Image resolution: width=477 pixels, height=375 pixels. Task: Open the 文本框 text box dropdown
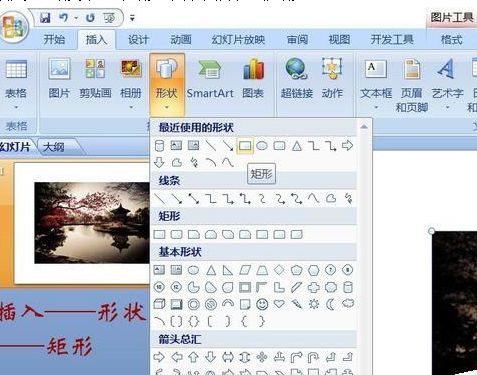[x=376, y=84]
